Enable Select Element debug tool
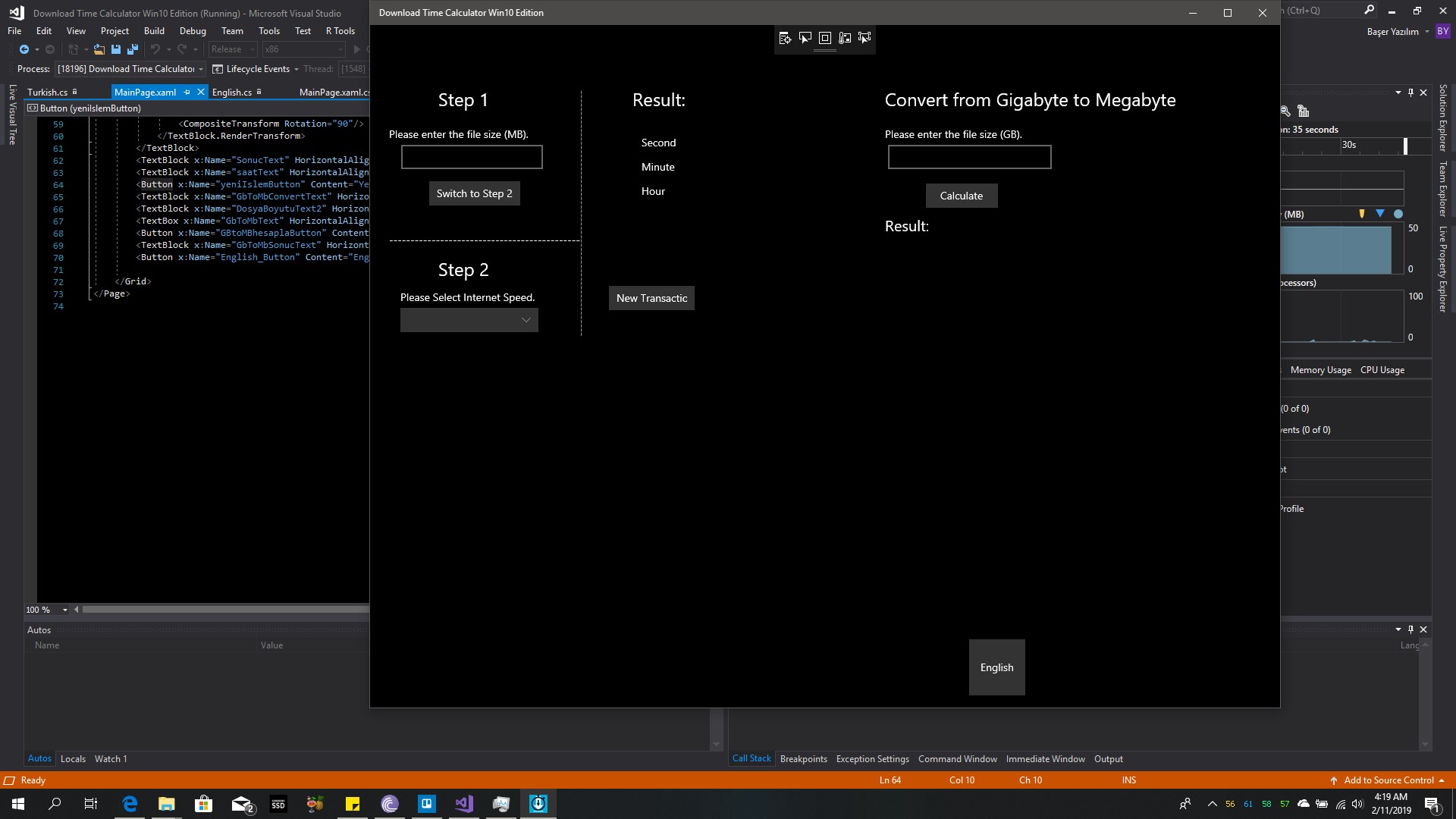This screenshot has width=1456, height=819. [x=805, y=38]
